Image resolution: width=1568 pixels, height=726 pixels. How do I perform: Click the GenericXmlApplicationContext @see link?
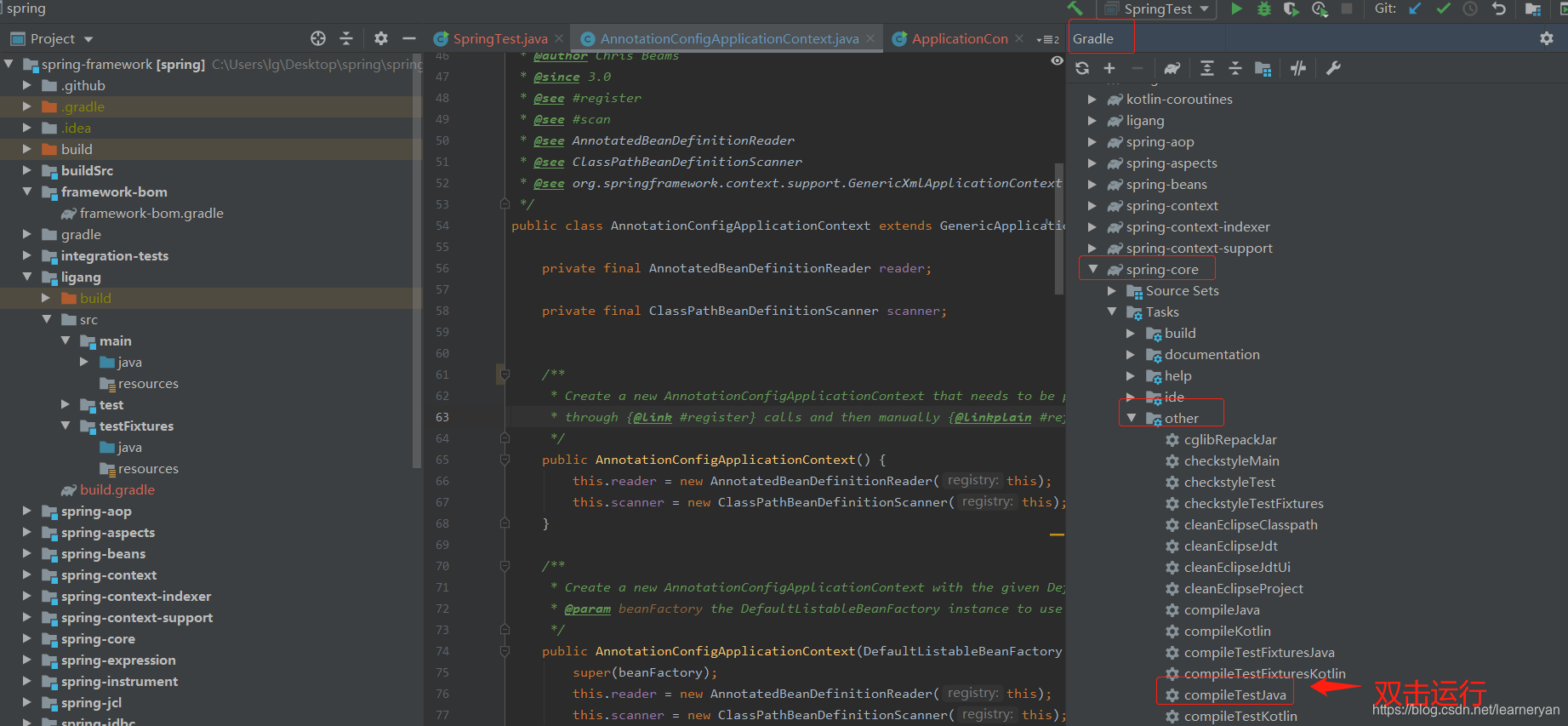[x=817, y=183]
